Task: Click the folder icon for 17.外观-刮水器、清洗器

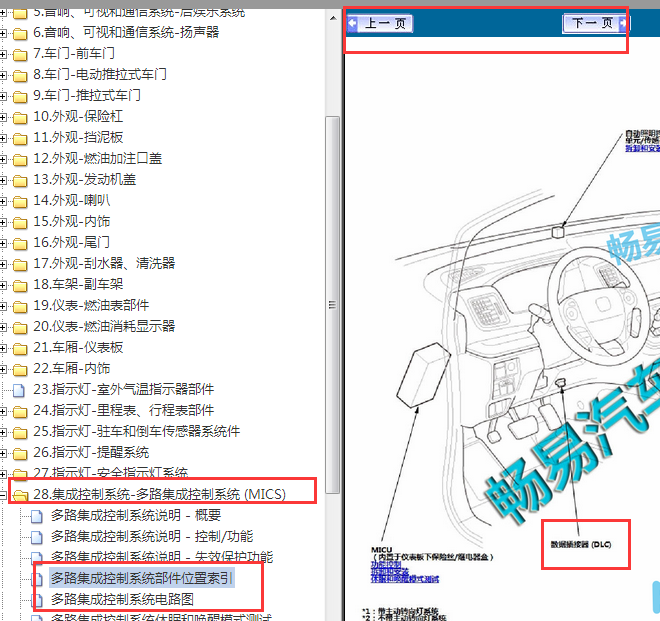Action: (x=20, y=264)
